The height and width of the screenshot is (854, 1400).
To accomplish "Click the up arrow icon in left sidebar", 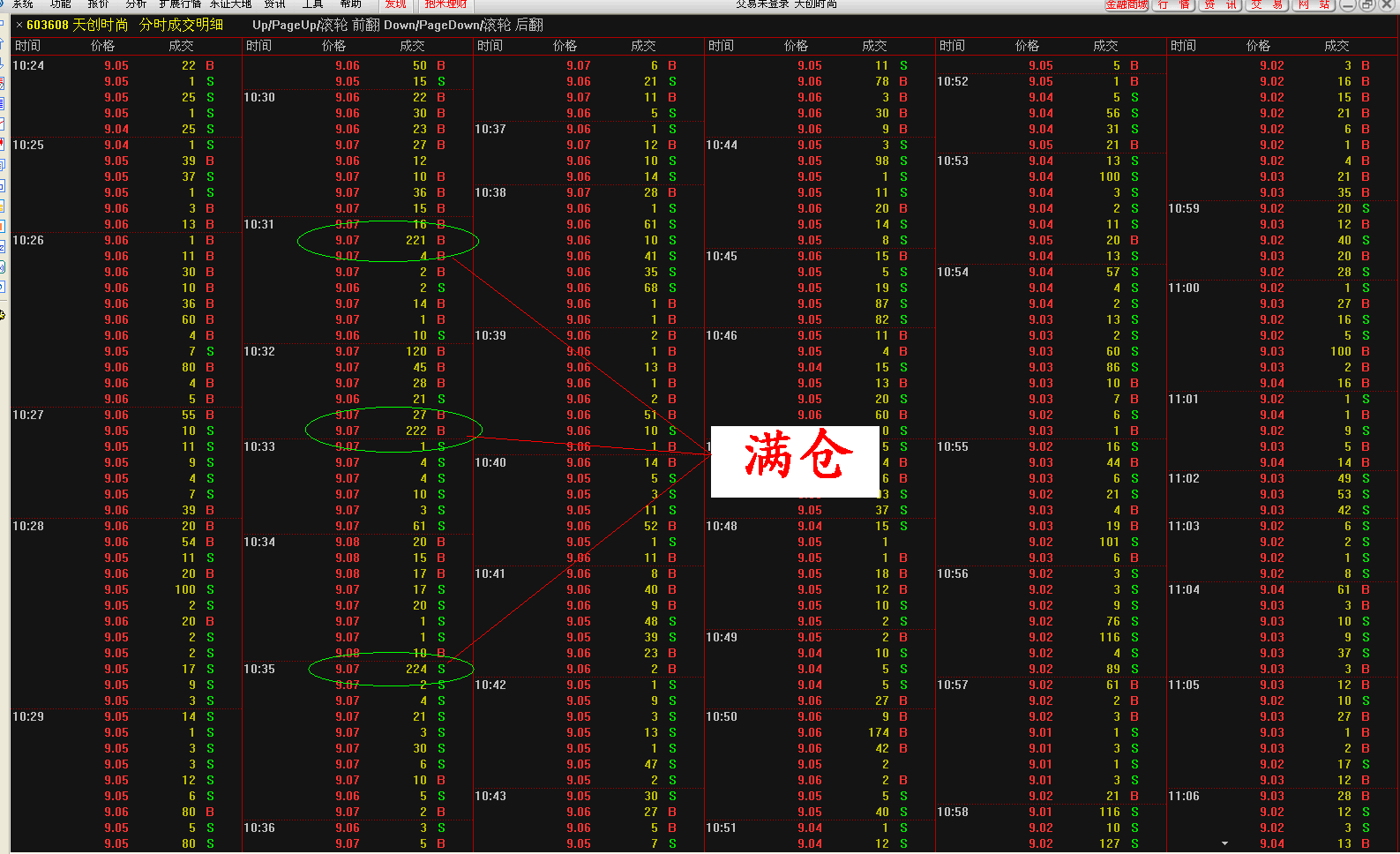I will click(x=3, y=44).
